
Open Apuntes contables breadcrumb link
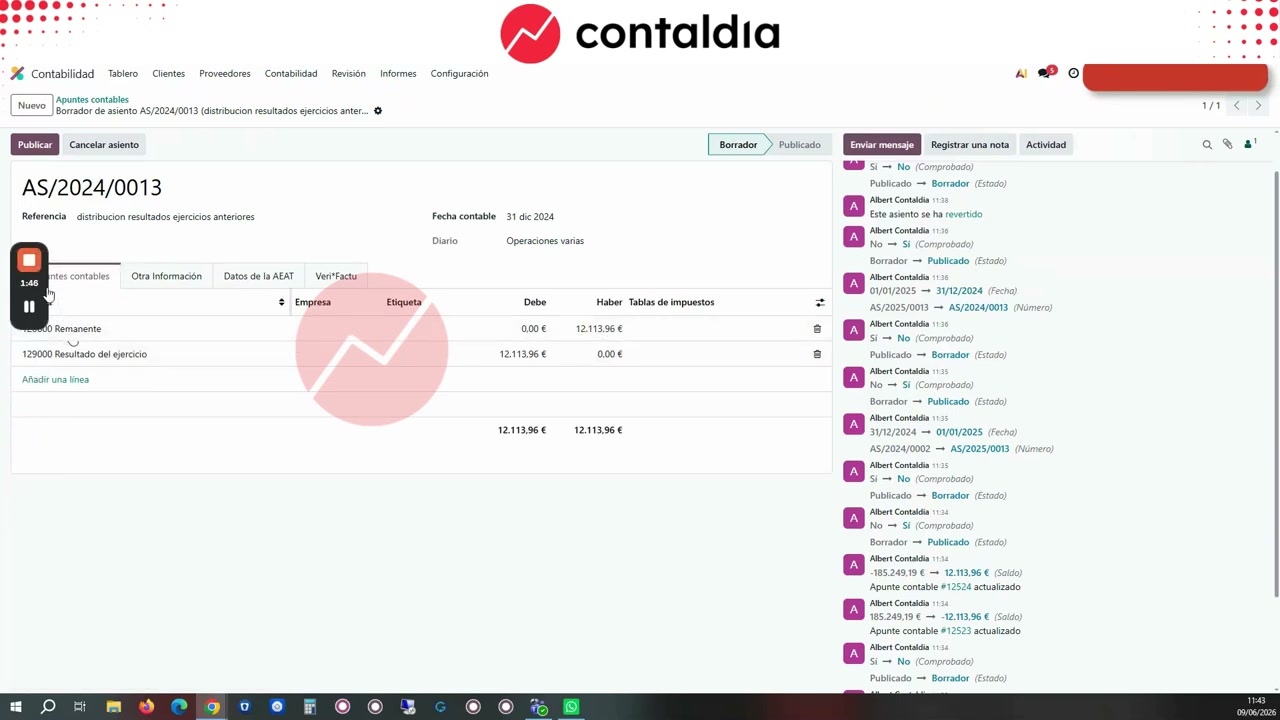click(x=92, y=100)
